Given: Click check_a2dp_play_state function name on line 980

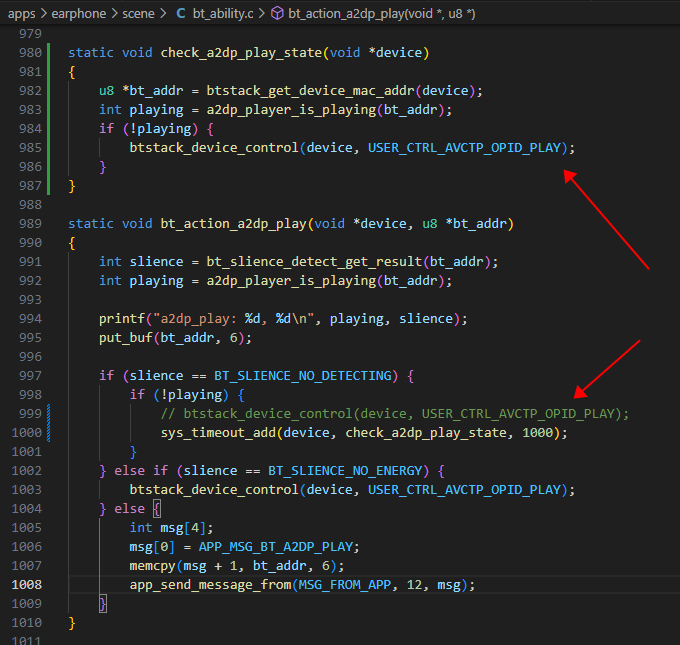Looking at the screenshot, I should (x=241, y=53).
